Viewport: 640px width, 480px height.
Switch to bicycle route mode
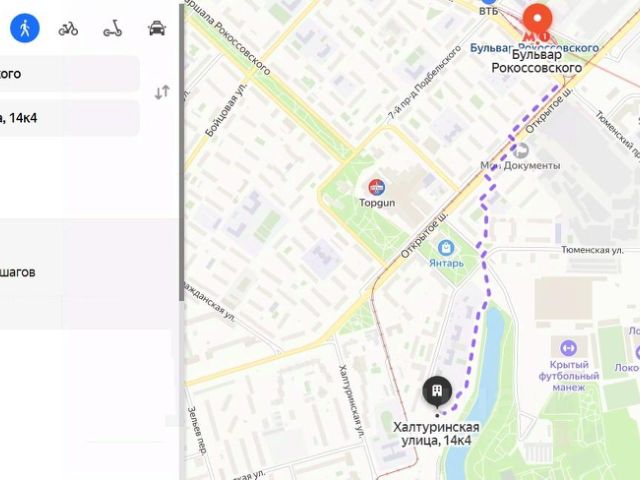click(x=68, y=29)
